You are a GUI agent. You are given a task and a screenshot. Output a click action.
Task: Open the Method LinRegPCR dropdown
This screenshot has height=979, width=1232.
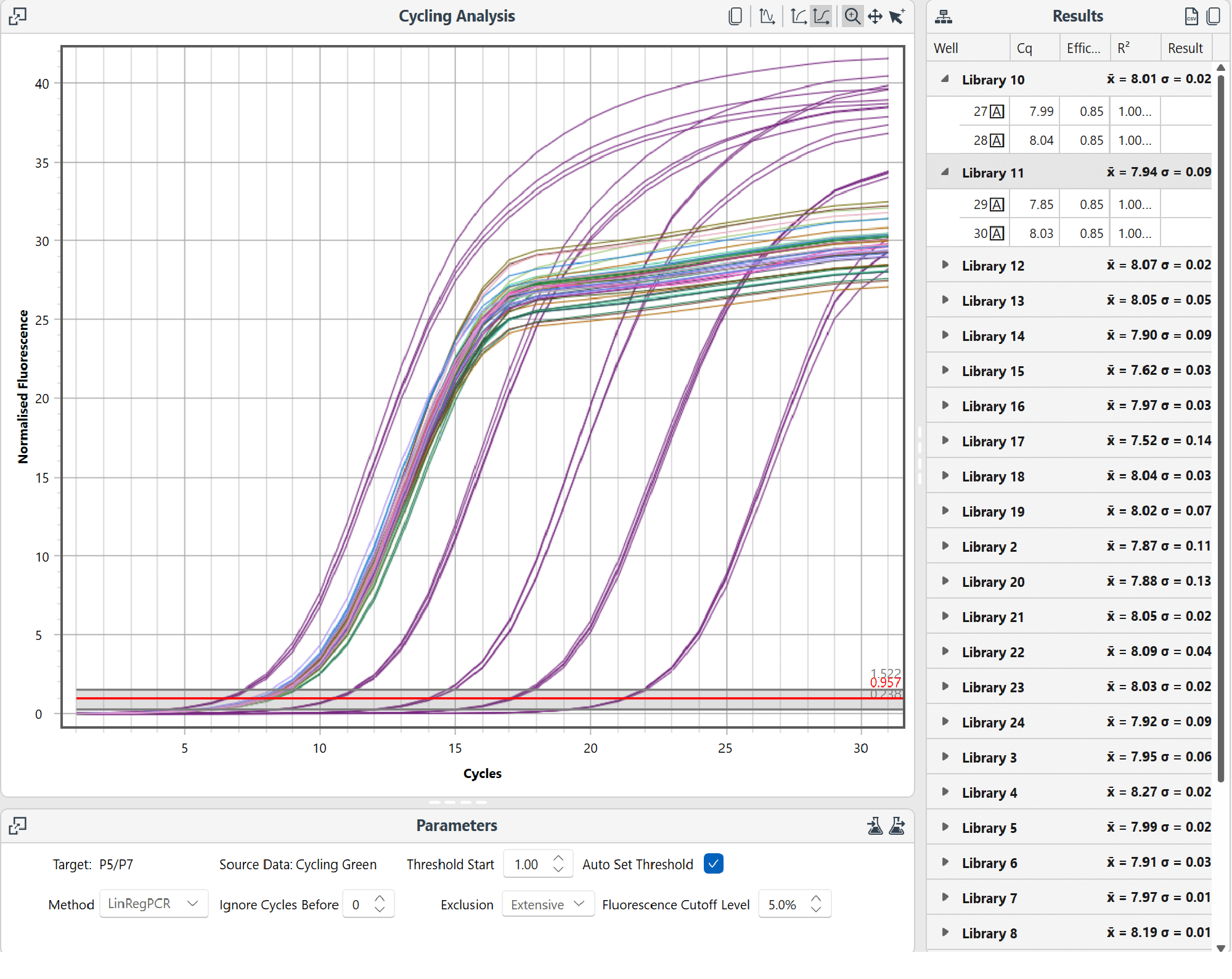tap(153, 904)
